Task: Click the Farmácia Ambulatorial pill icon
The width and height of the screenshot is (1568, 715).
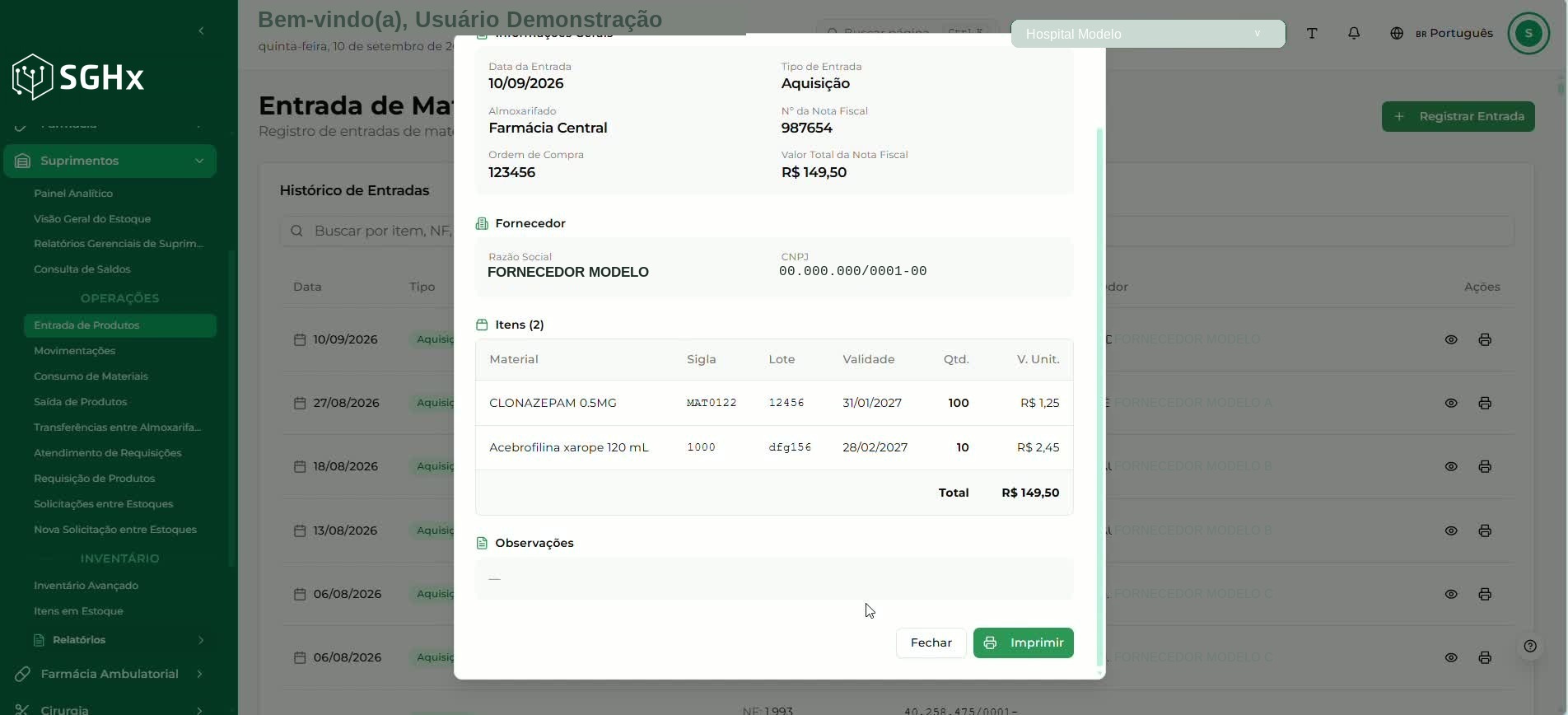Action: 23,674
